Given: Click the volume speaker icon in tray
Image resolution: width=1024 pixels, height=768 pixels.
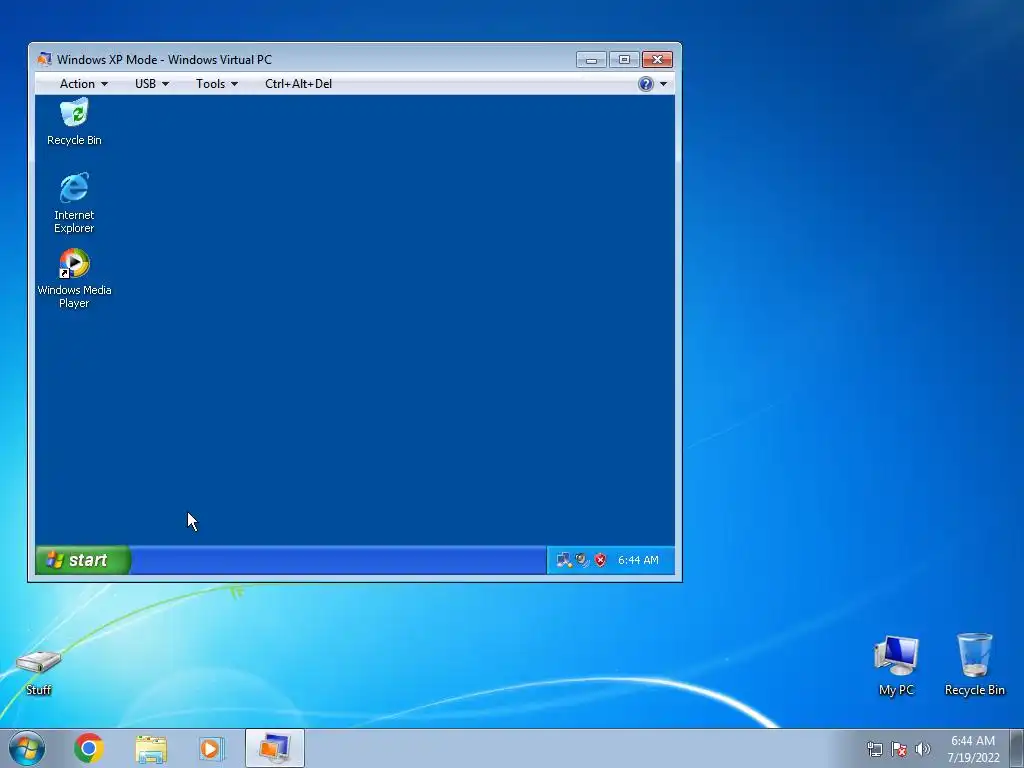Looking at the screenshot, I should 923,749.
